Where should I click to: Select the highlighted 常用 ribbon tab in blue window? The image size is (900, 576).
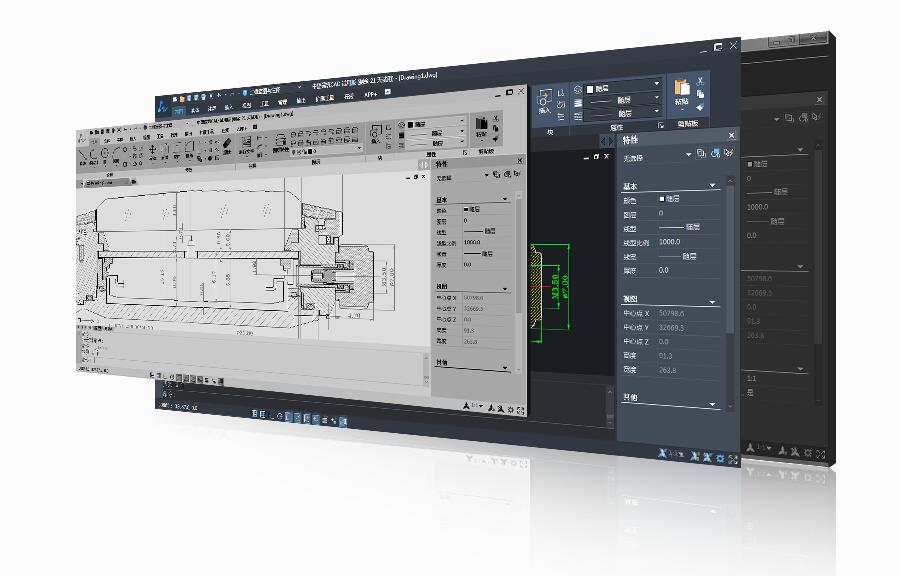coord(179,111)
